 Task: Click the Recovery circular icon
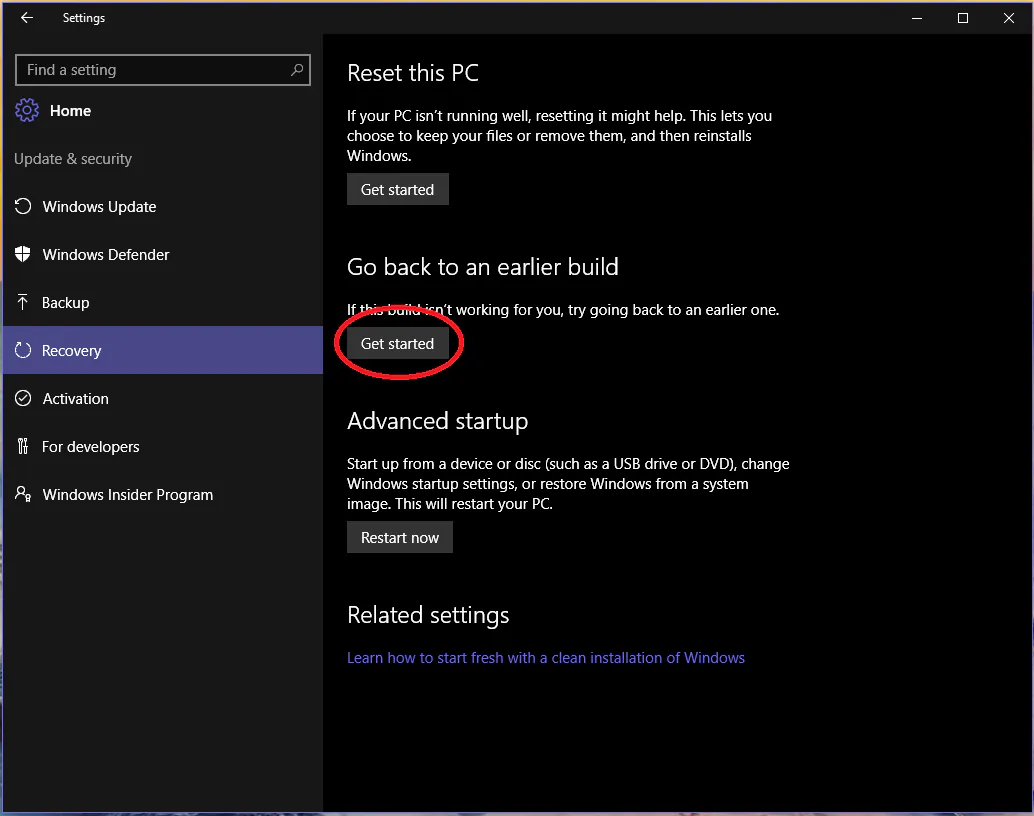pos(23,350)
